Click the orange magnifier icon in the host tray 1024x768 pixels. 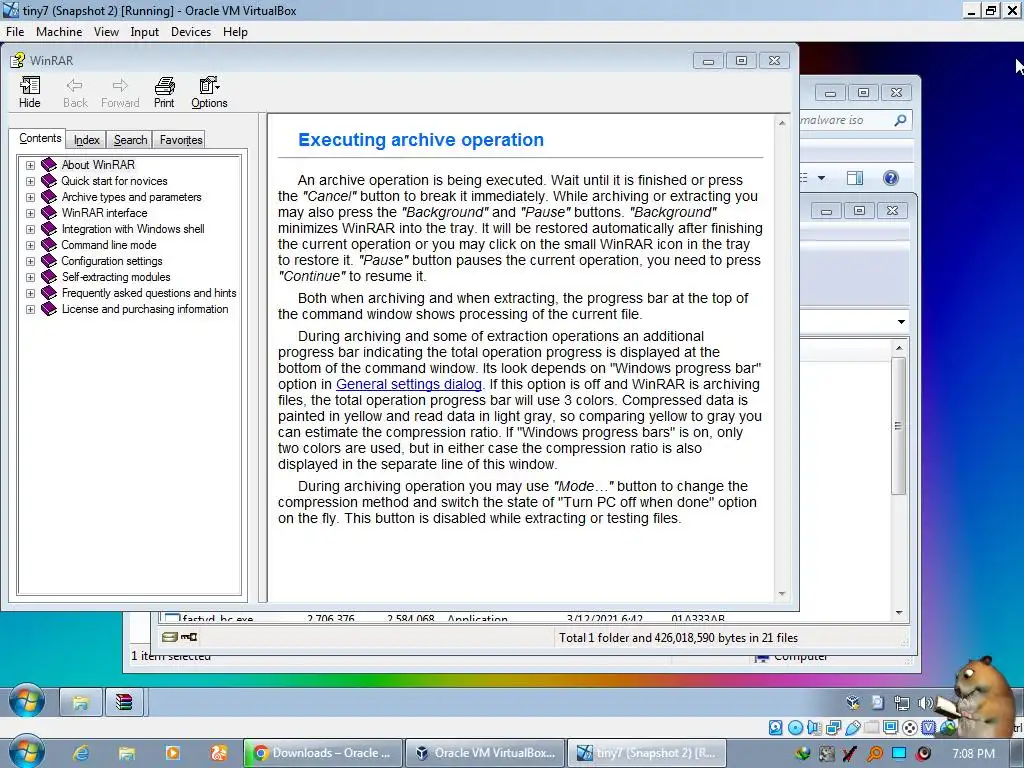point(874,754)
